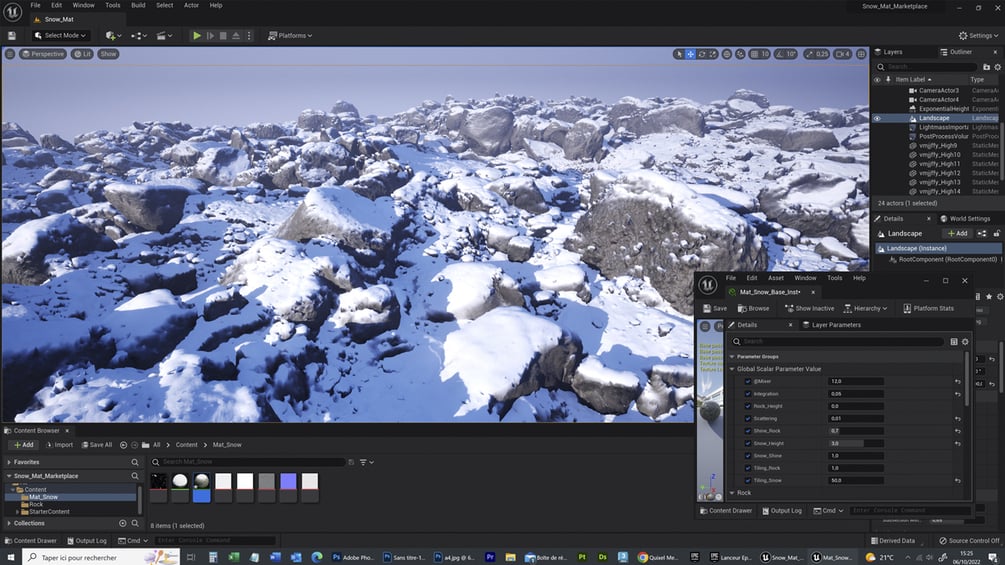
Task: Click the Save level disk icon in the main toolbar
Action: click(x=12, y=36)
